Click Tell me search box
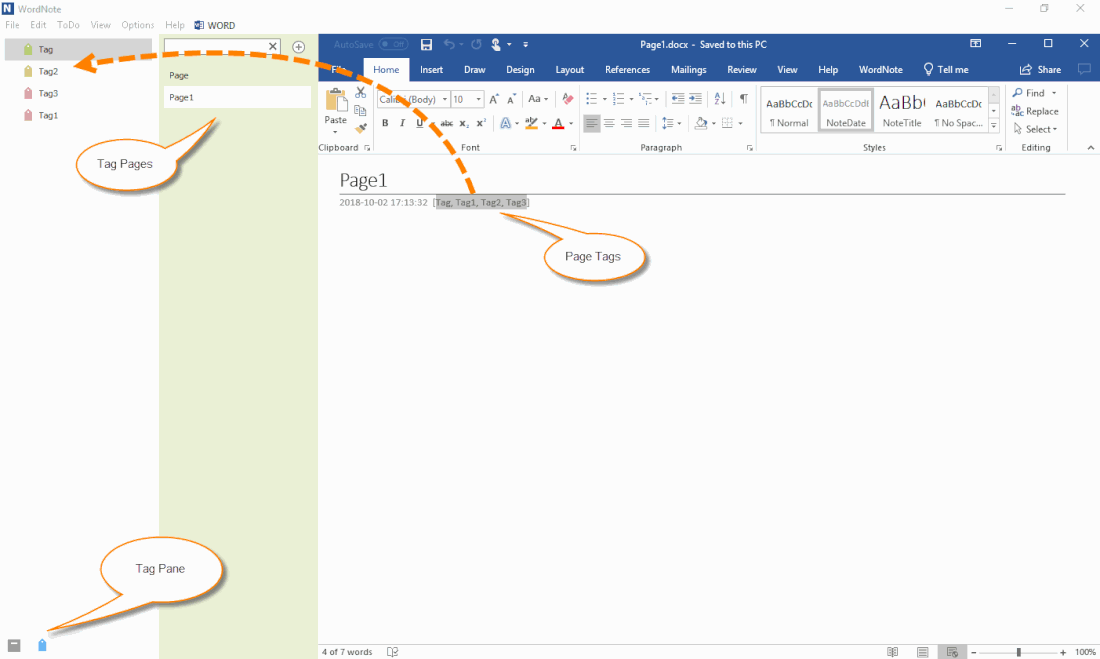The image size is (1100, 659). click(946, 69)
